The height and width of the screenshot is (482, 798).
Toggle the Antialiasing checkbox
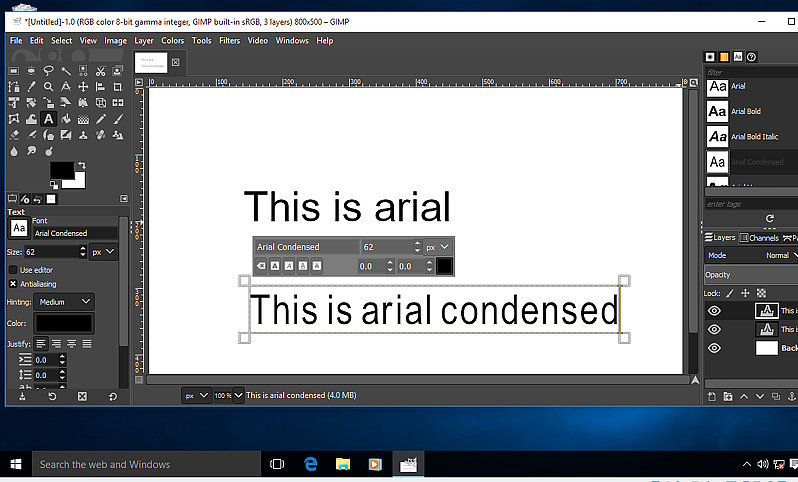[x=13, y=284]
